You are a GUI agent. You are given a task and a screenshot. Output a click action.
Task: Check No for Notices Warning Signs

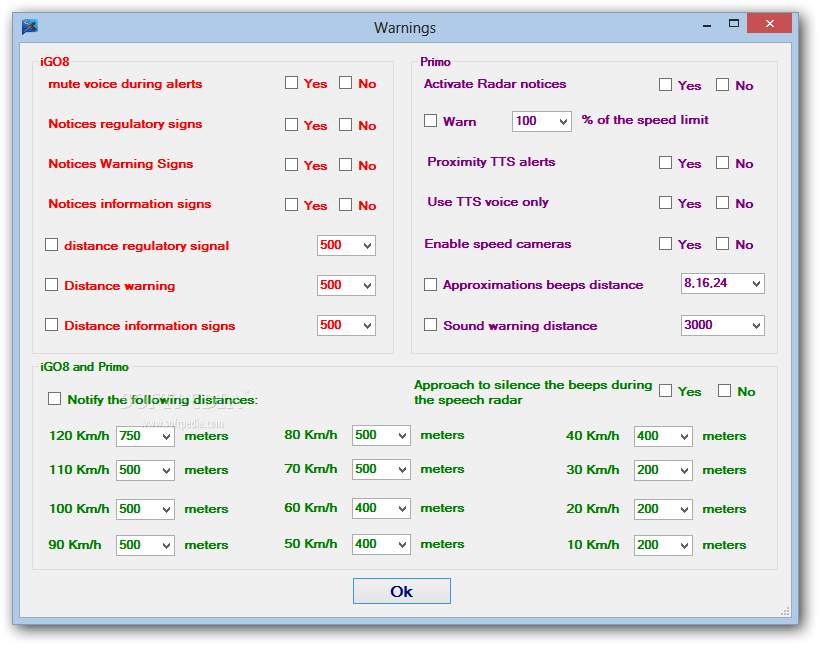click(345, 165)
